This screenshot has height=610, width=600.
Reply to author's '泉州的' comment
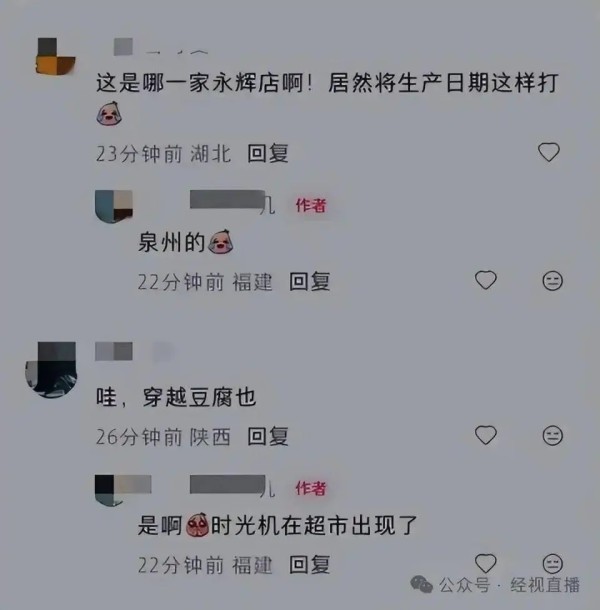[x=310, y=281]
